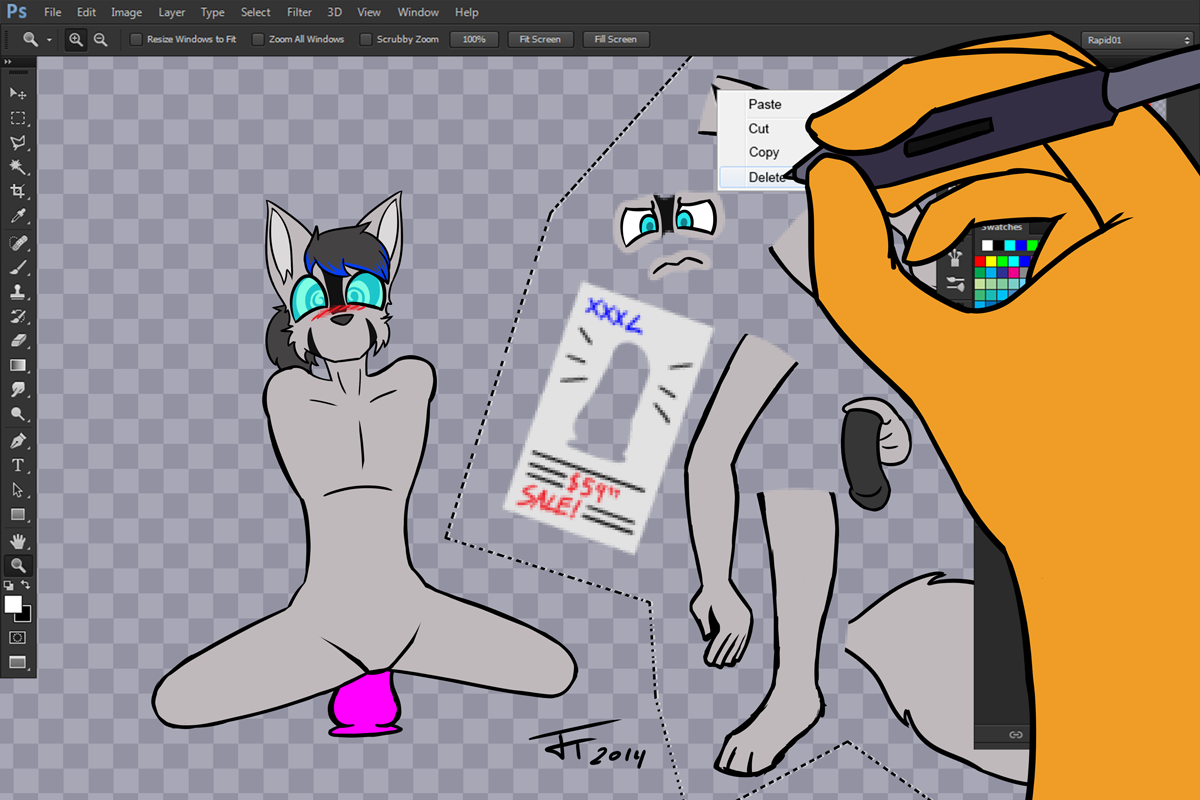Select the Zoom tool in toolbar
1200x800 pixels.
click(x=18, y=565)
